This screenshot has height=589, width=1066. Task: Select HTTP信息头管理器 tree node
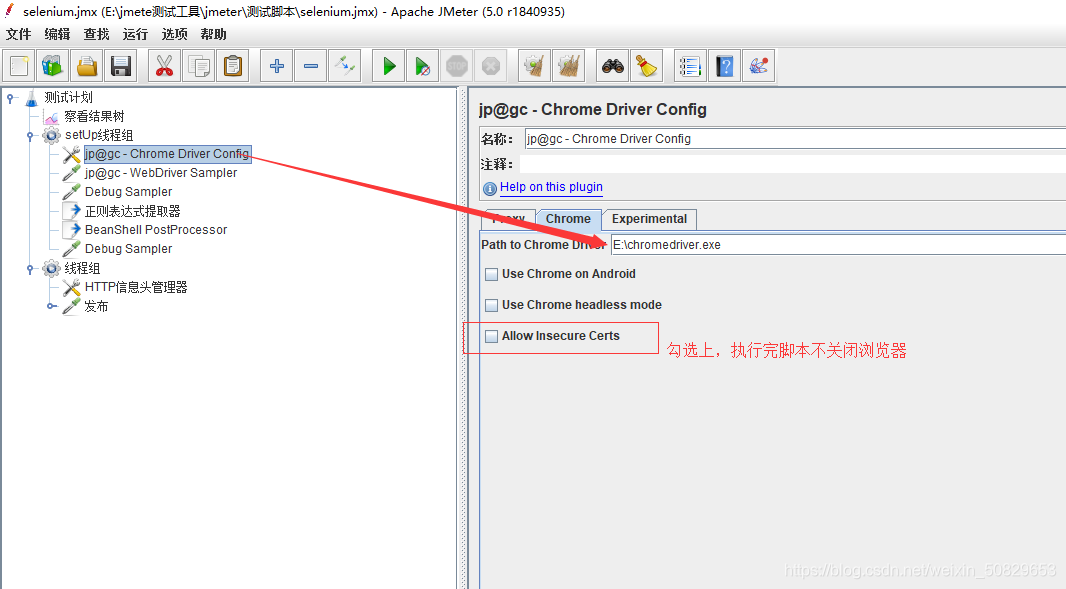[x=136, y=287]
